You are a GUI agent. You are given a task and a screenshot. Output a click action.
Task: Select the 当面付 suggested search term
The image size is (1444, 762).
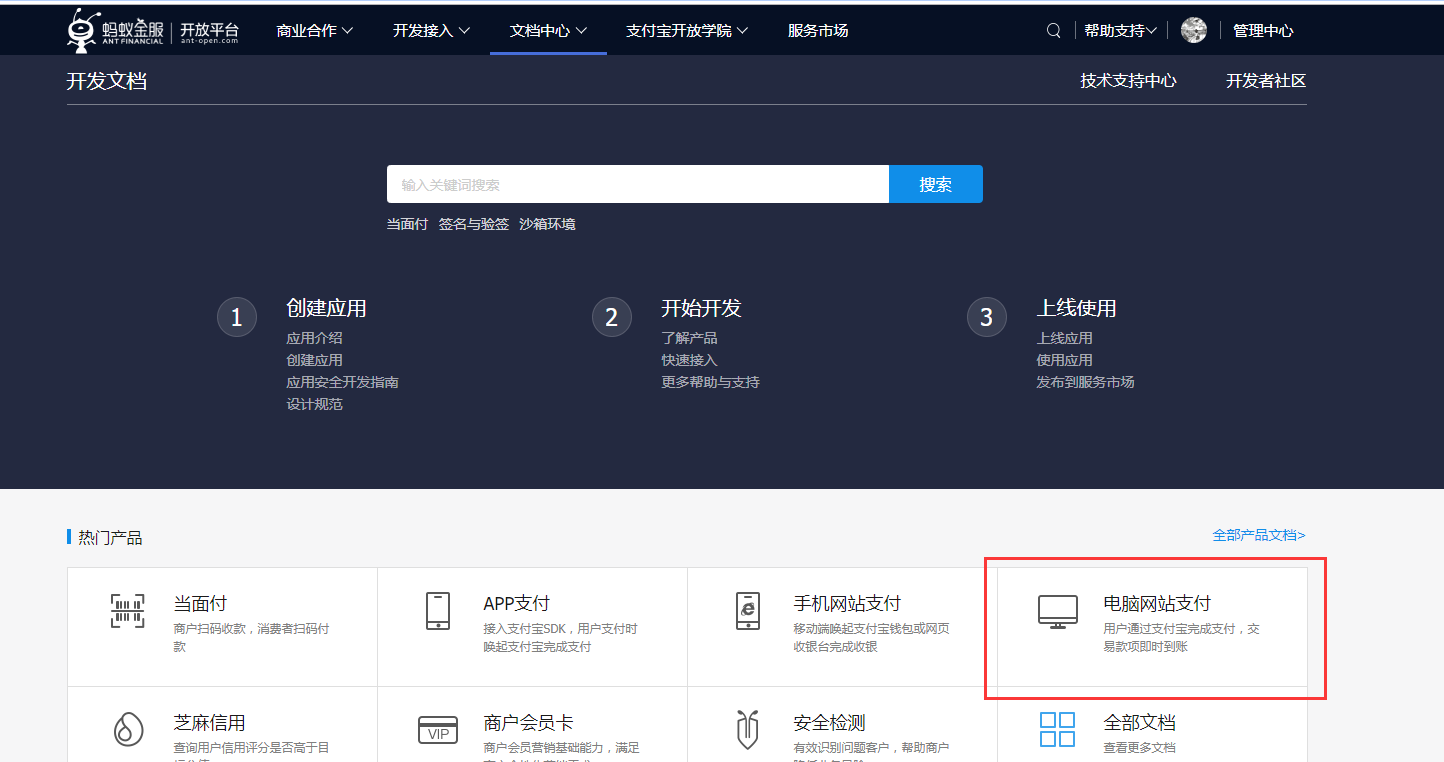pyautogui.click(x=407, y=224)
